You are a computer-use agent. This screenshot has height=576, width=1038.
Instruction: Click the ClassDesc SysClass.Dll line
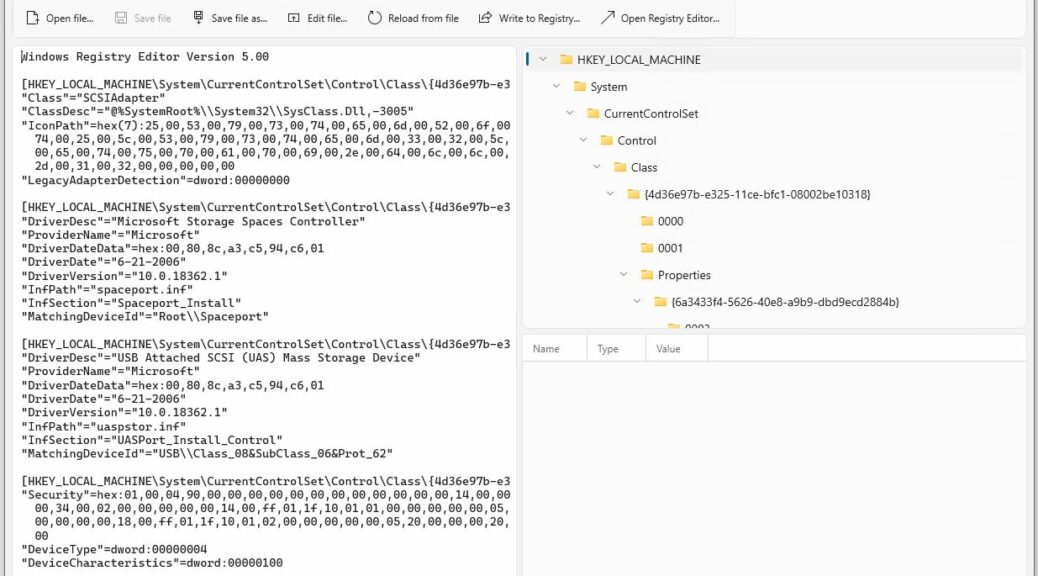pyautogui.click(x=217, y=111)
